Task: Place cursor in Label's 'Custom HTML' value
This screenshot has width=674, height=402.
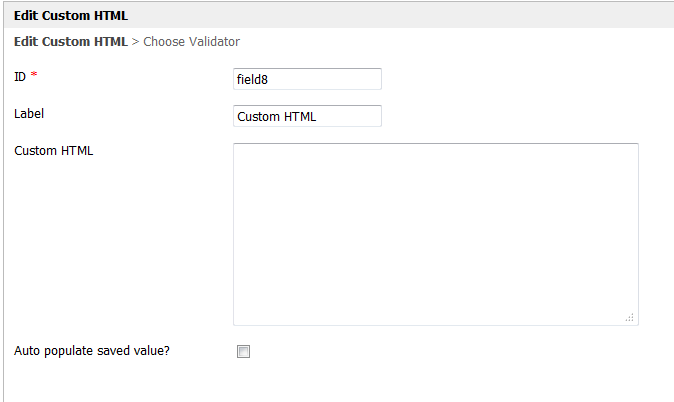Action: pyautogui.click(x=276, y=116)
